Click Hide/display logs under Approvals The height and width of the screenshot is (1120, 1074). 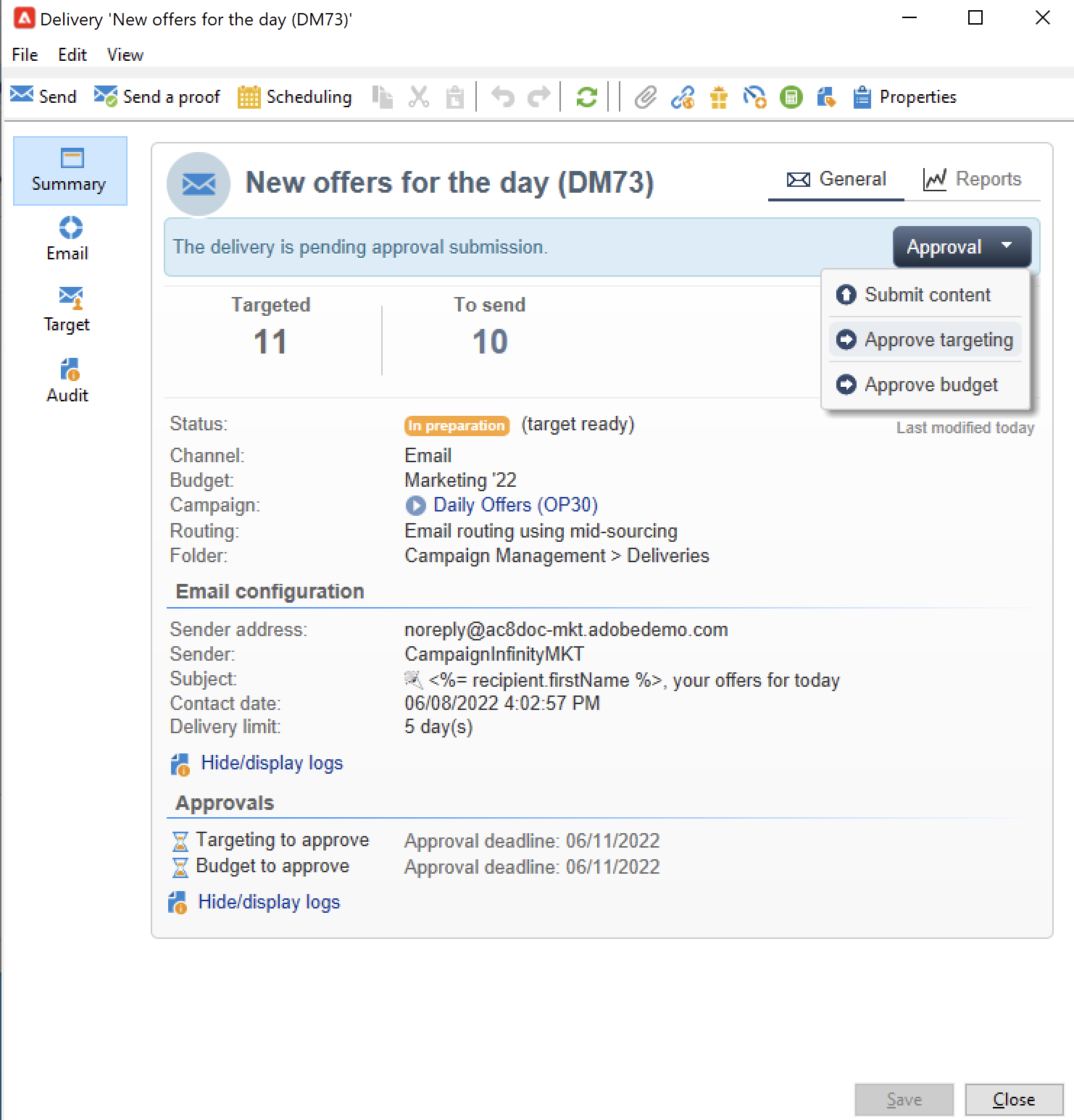(x=269, y=902)
